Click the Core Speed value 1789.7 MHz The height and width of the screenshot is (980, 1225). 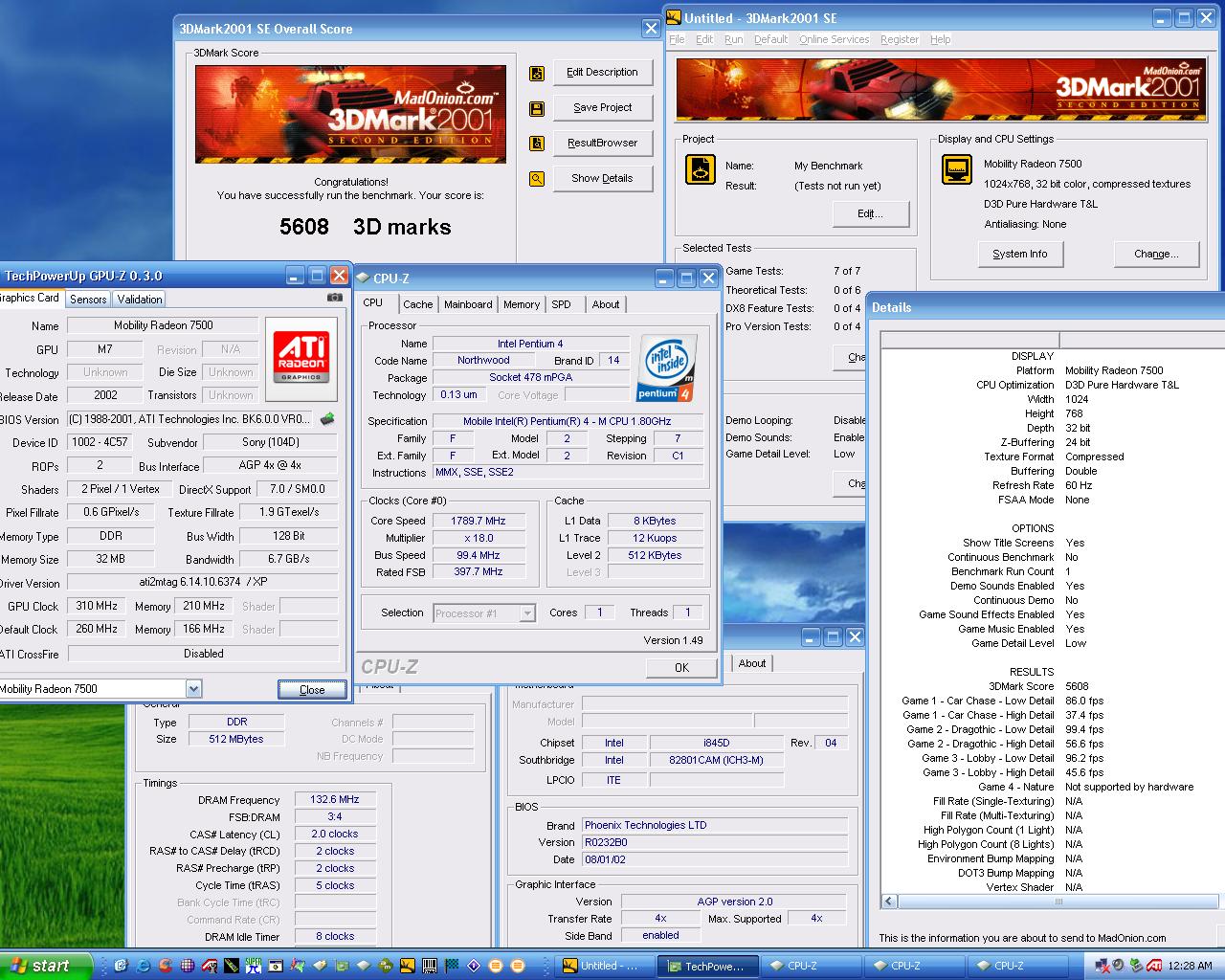click(x=478, y=521)
